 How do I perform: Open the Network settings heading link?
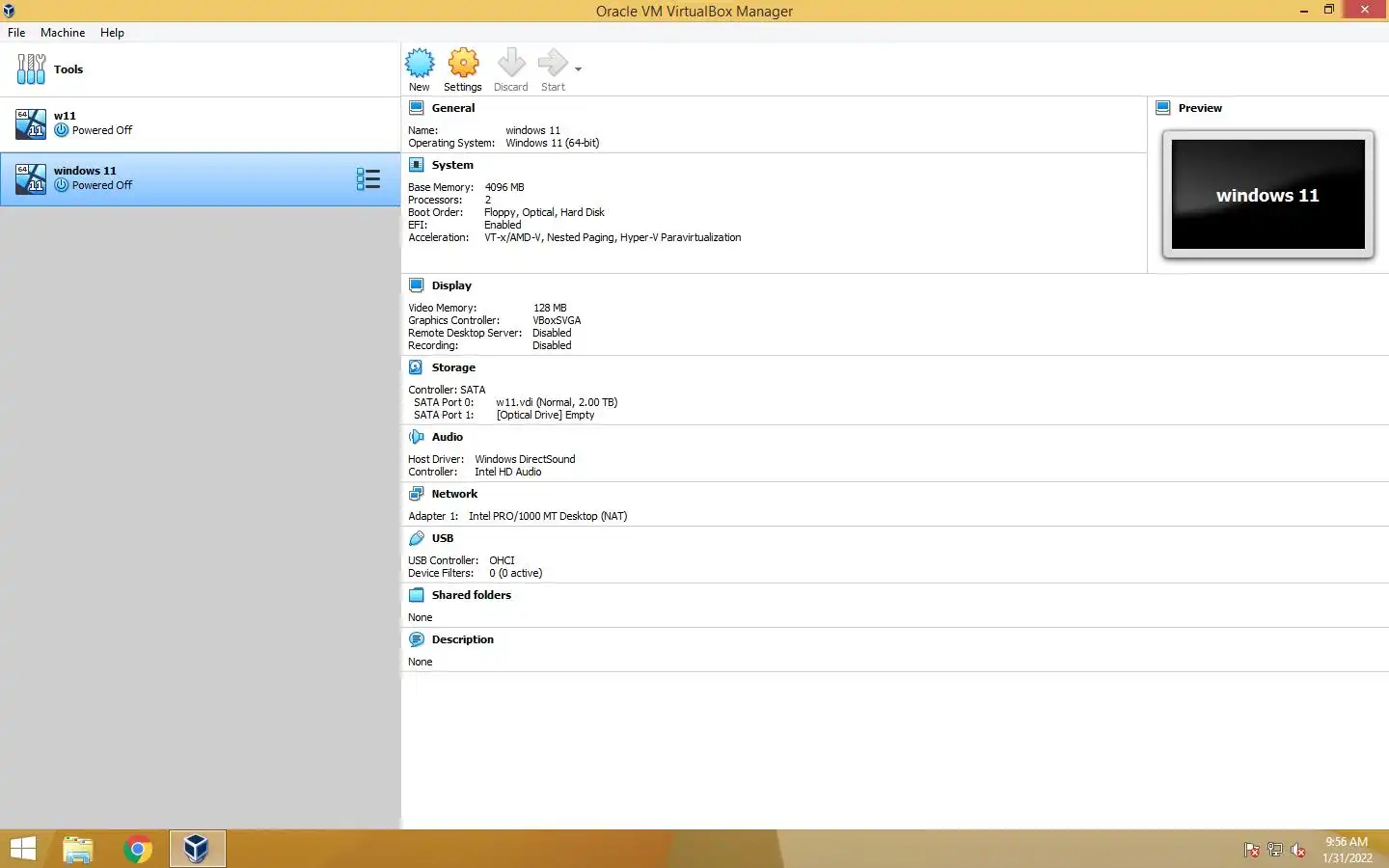coord(454,494)
